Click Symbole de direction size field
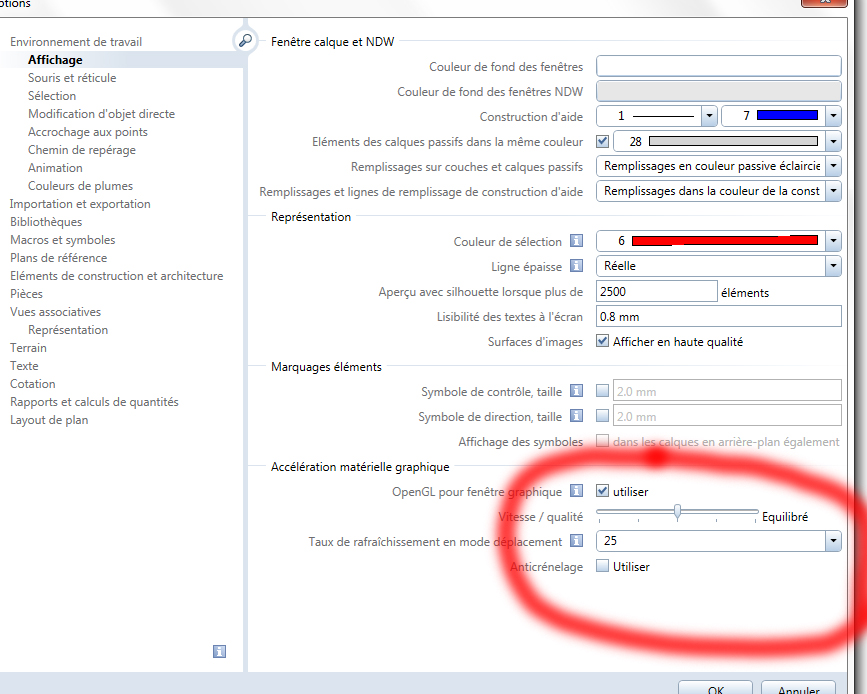This screenshot has height=694, width=867. pyautogui.click(x=727, y=416)
